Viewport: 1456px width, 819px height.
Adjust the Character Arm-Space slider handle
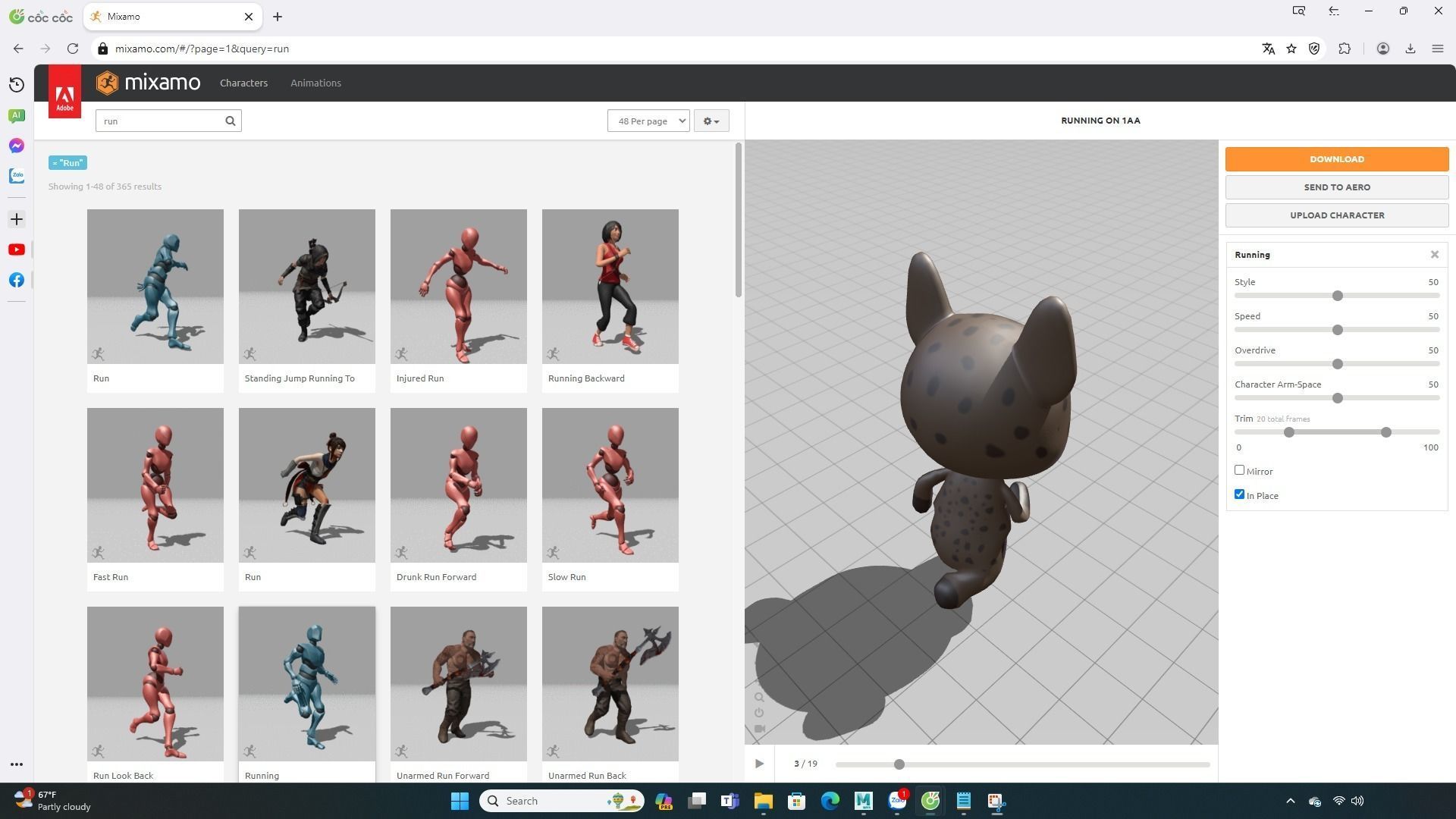tap(1338, 398)
